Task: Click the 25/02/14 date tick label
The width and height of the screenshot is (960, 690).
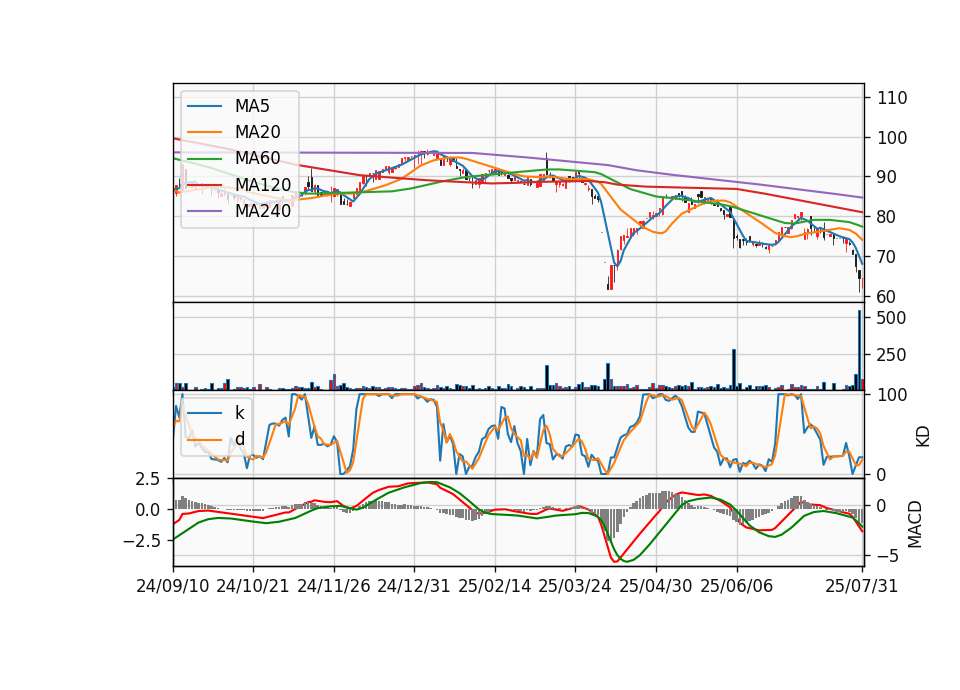Action: [495, 586]
